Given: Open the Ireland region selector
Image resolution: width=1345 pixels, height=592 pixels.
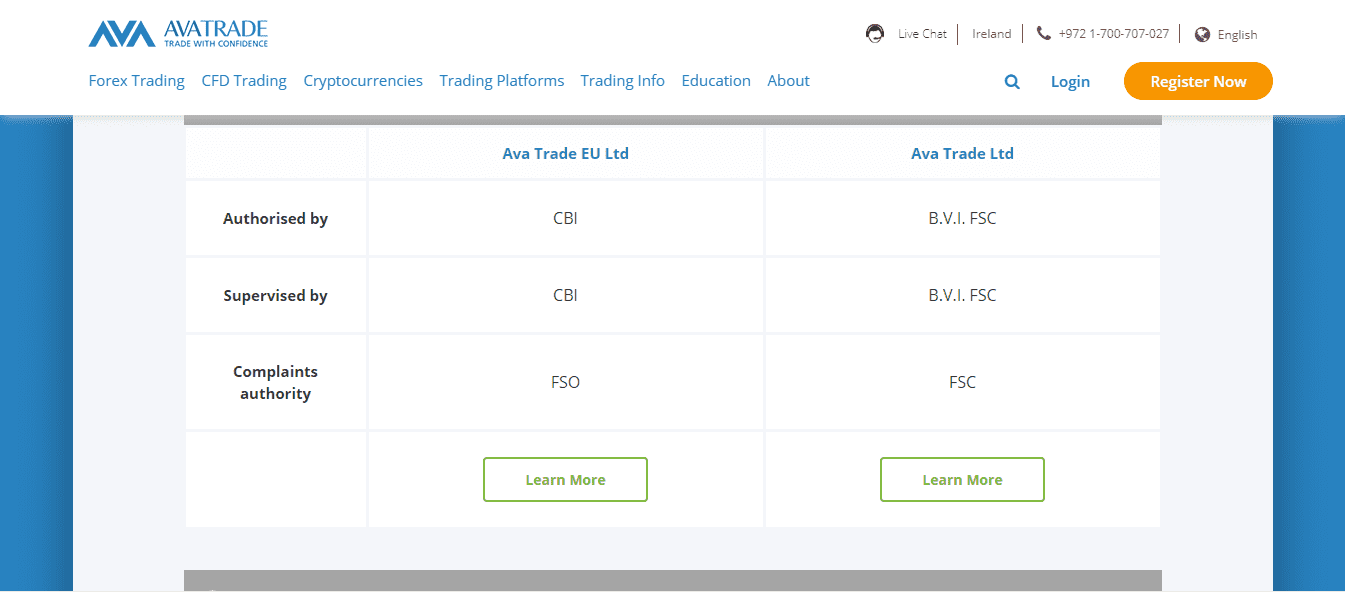Looking at the screenshot, I should (x=991, y=33).
